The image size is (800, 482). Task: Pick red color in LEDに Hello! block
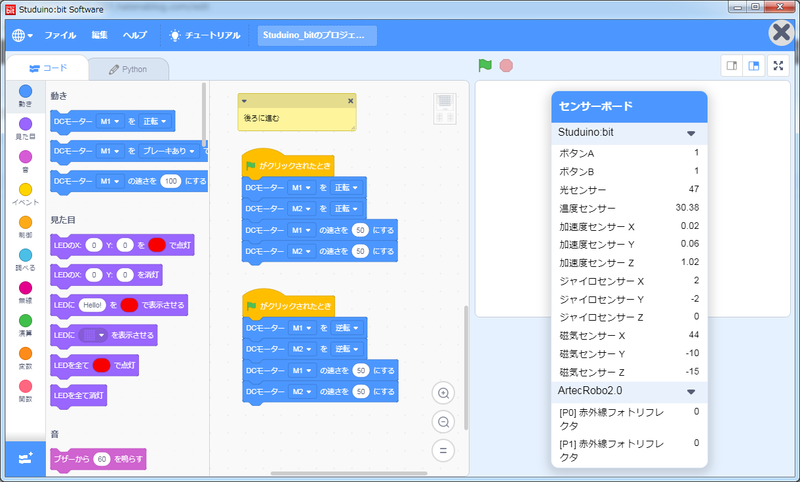tap(130, 305)
